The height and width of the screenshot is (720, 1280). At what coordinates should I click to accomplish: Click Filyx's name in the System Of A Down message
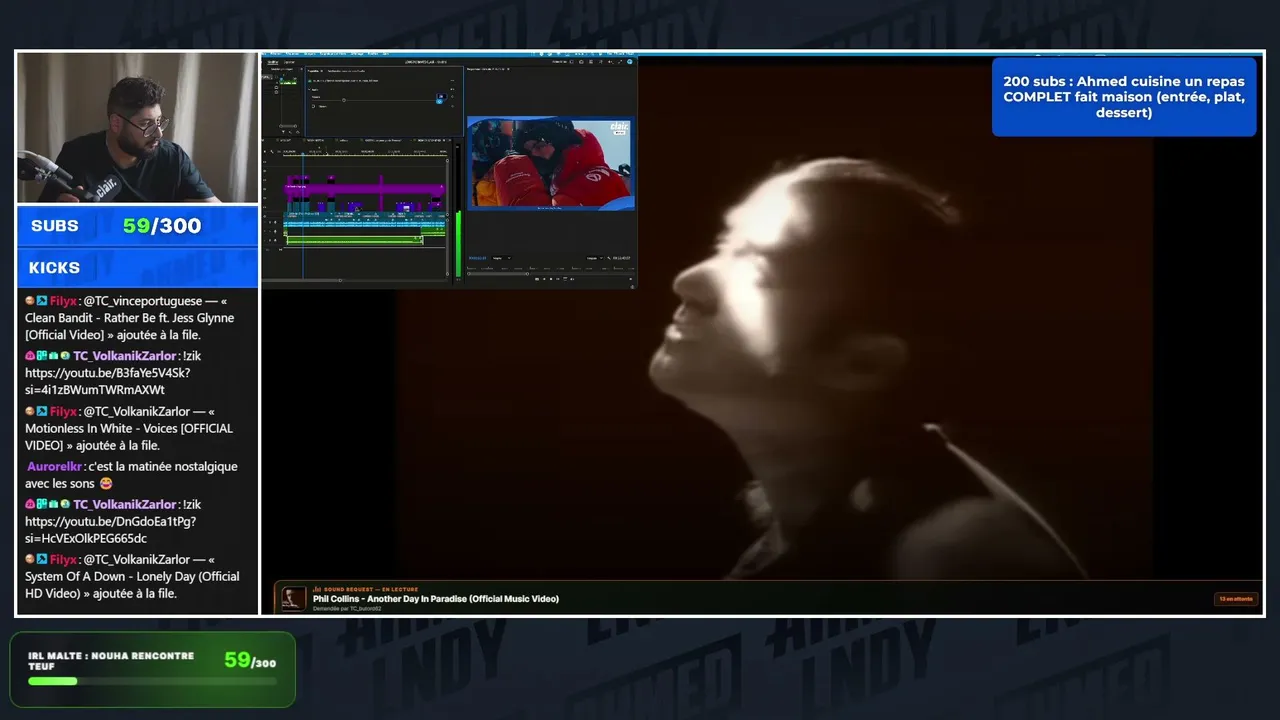63,560
